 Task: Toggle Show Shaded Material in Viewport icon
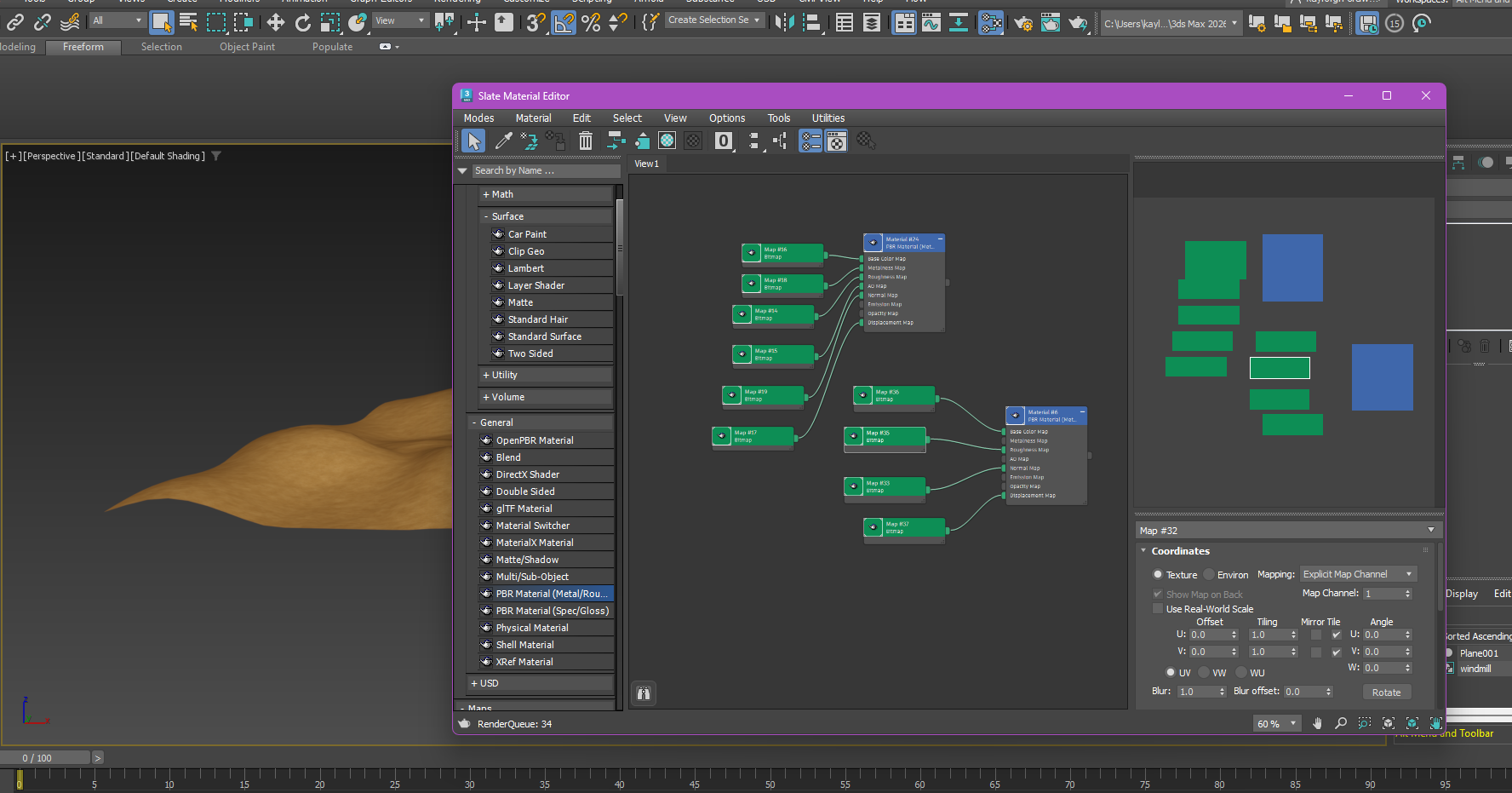pyautogui.click(x=667, y=141)
